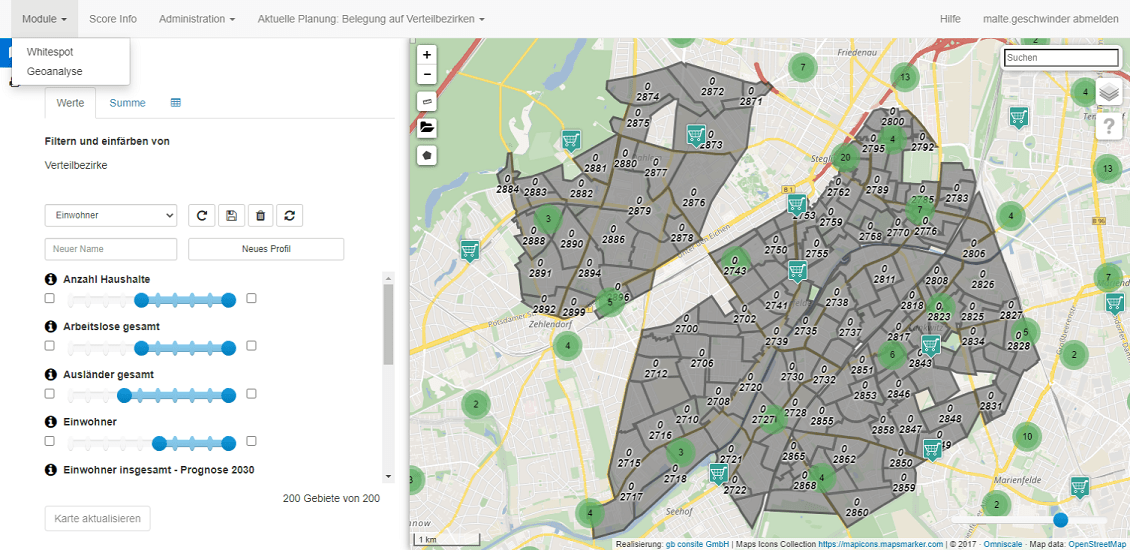This screenshot has height=550, width=1130.
Task: Zoom in on the map
Action: point(427,55)
